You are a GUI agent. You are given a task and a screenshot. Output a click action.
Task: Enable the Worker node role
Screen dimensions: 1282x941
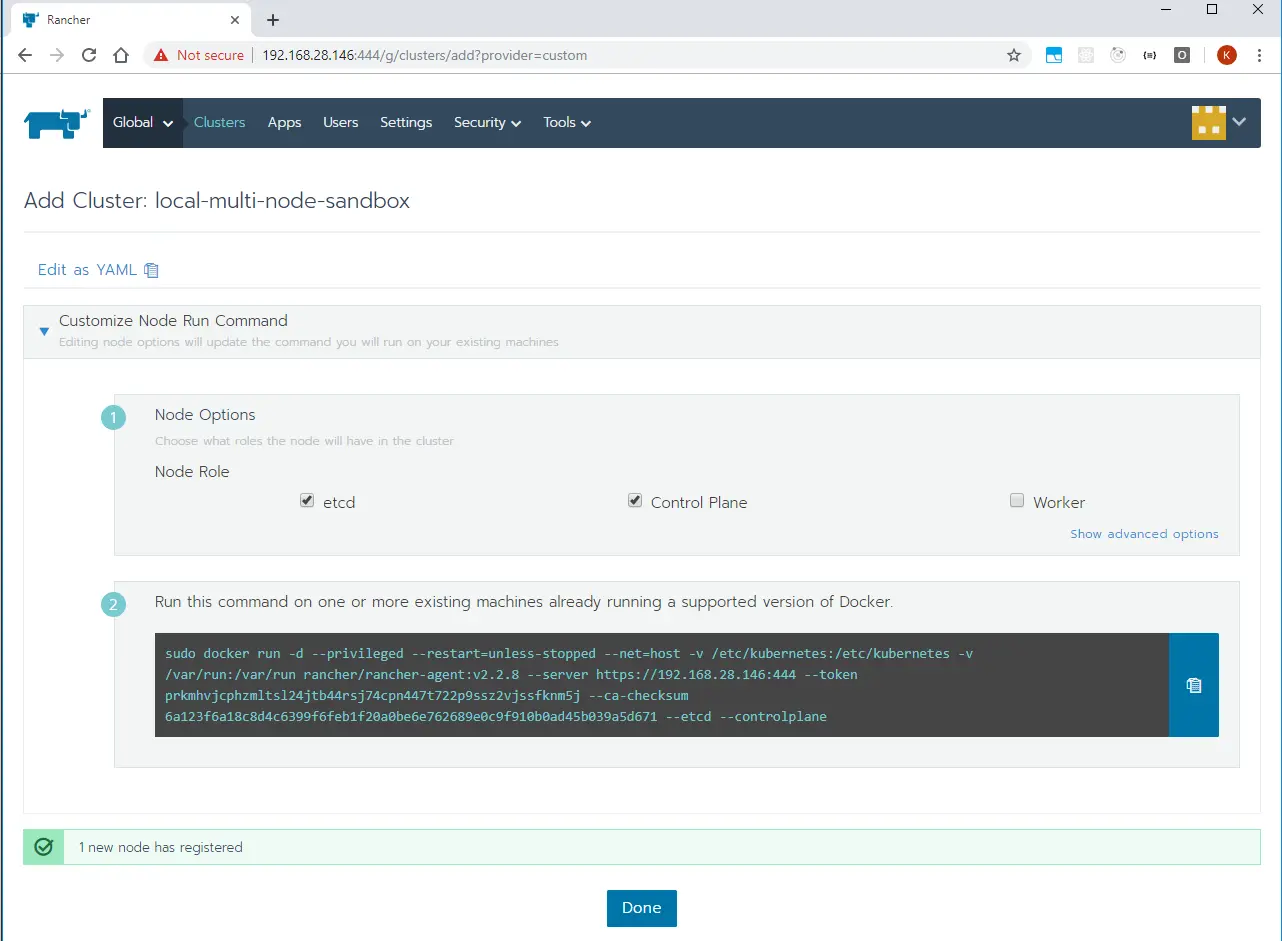pyautogui.click(x=1017, y=501)
